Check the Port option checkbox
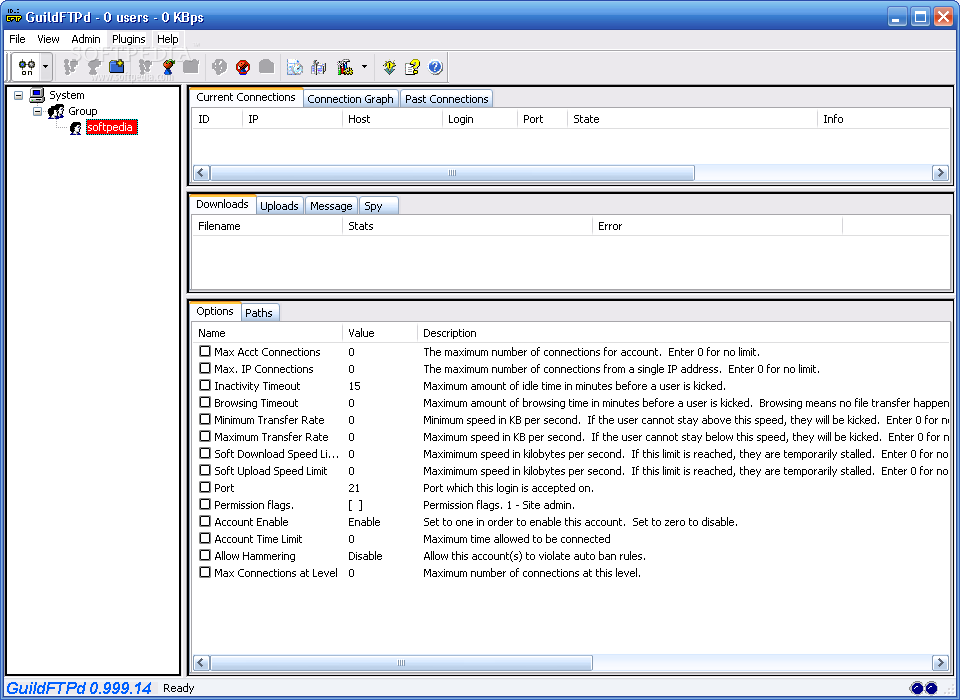 (x=204, y=487)
